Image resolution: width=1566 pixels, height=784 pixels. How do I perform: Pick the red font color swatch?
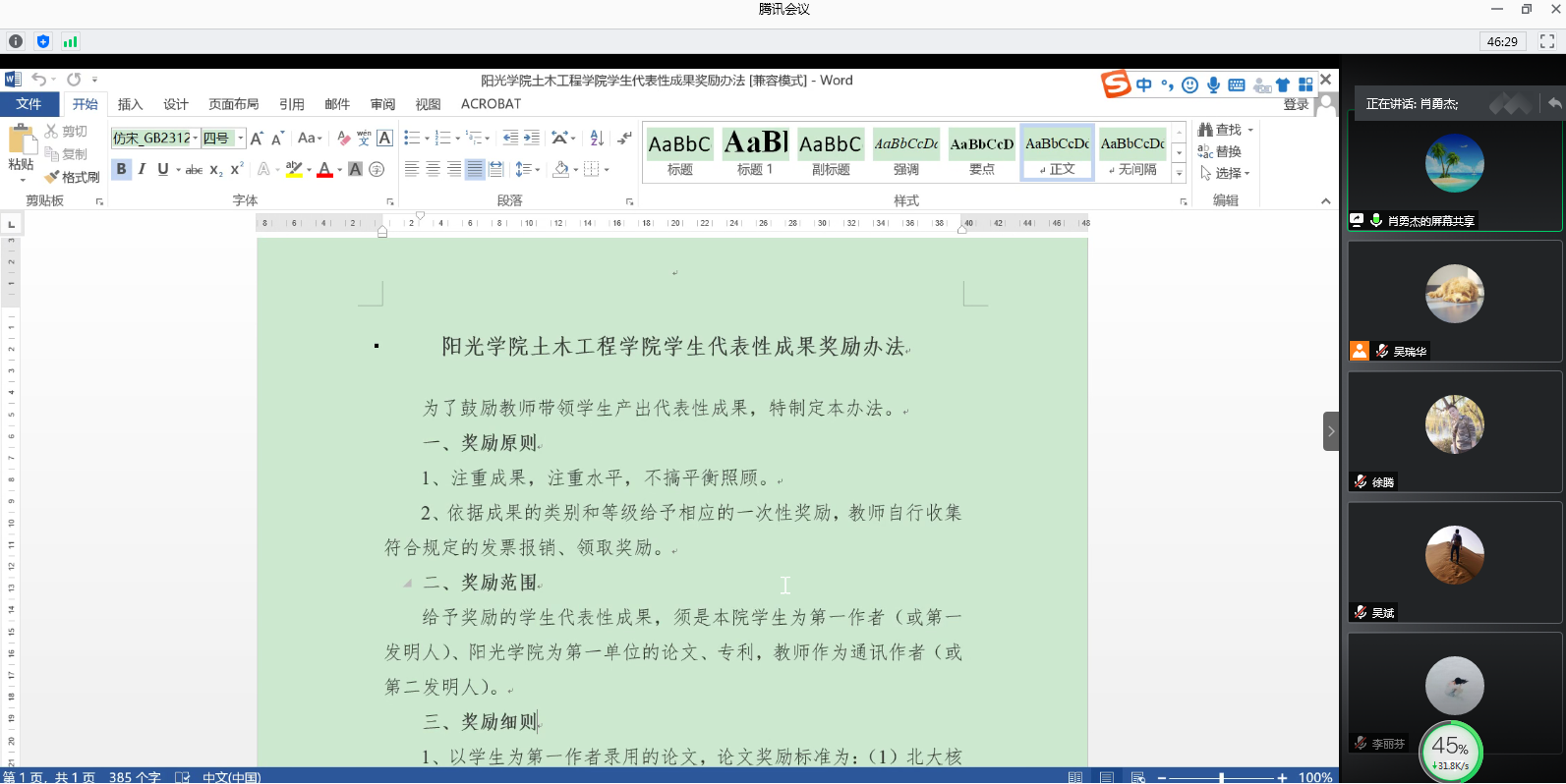tap(324, 169)
